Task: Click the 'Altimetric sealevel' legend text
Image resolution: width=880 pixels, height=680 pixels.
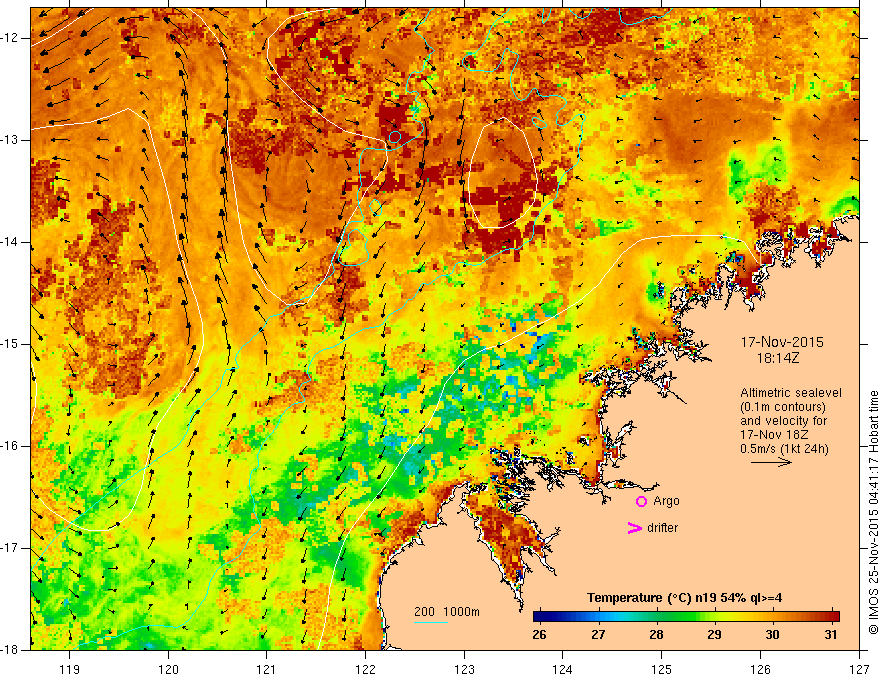Action: (791, 393)
